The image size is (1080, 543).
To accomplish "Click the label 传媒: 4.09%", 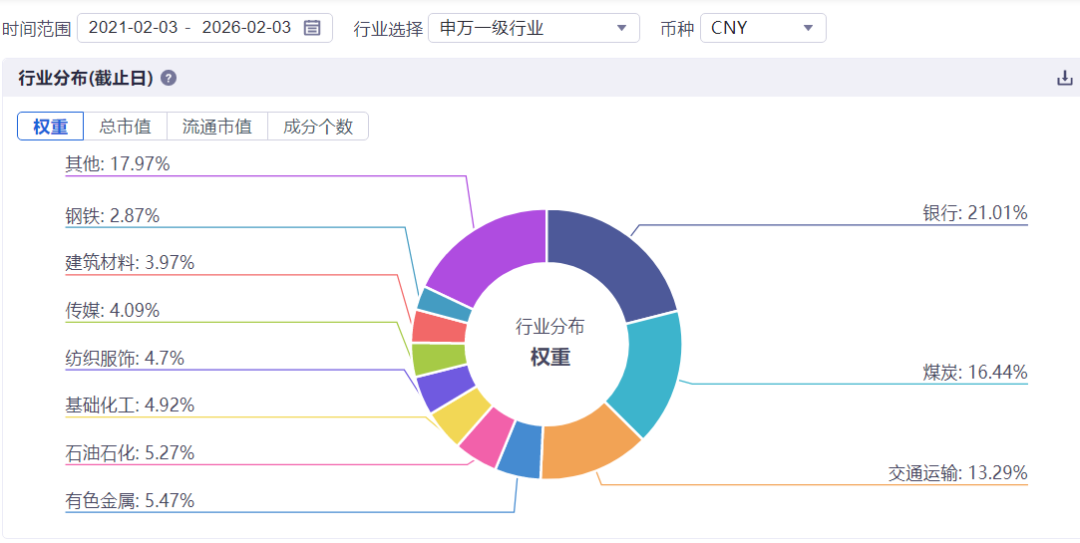I will [112, 311].
